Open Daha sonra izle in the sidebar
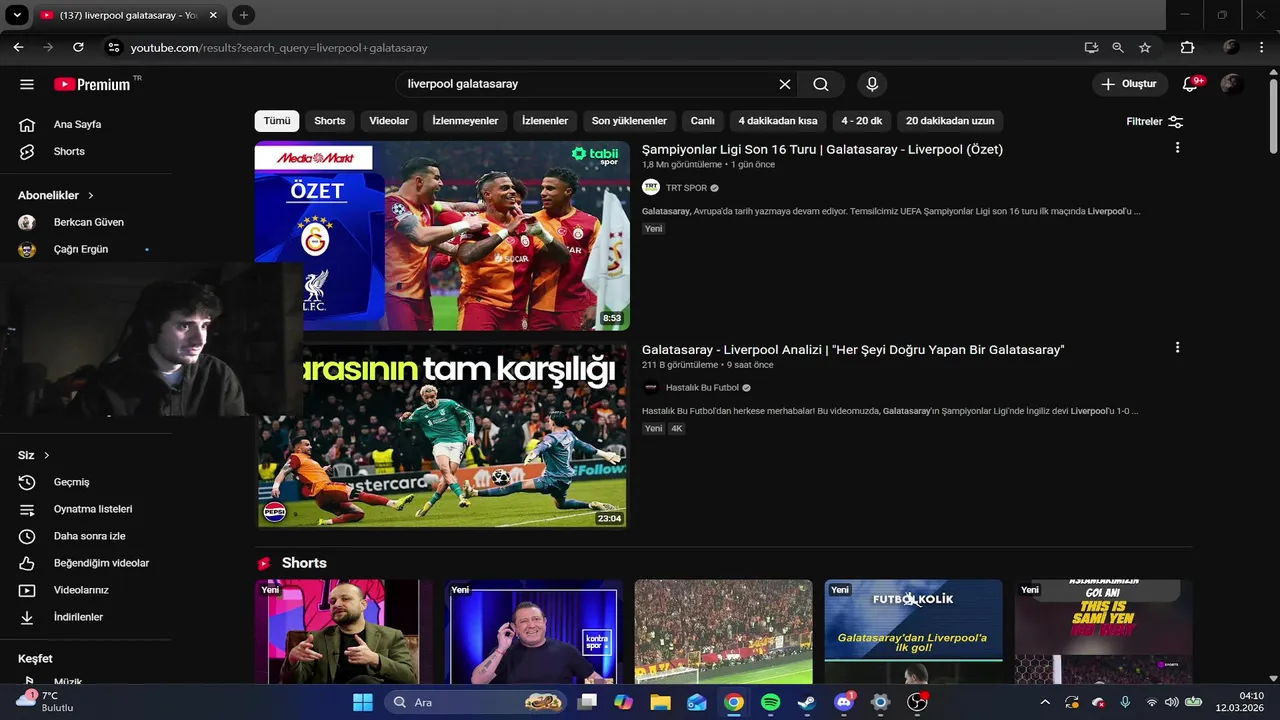The width and height of the screenshot is (1280, 720). tap(90, 536)
